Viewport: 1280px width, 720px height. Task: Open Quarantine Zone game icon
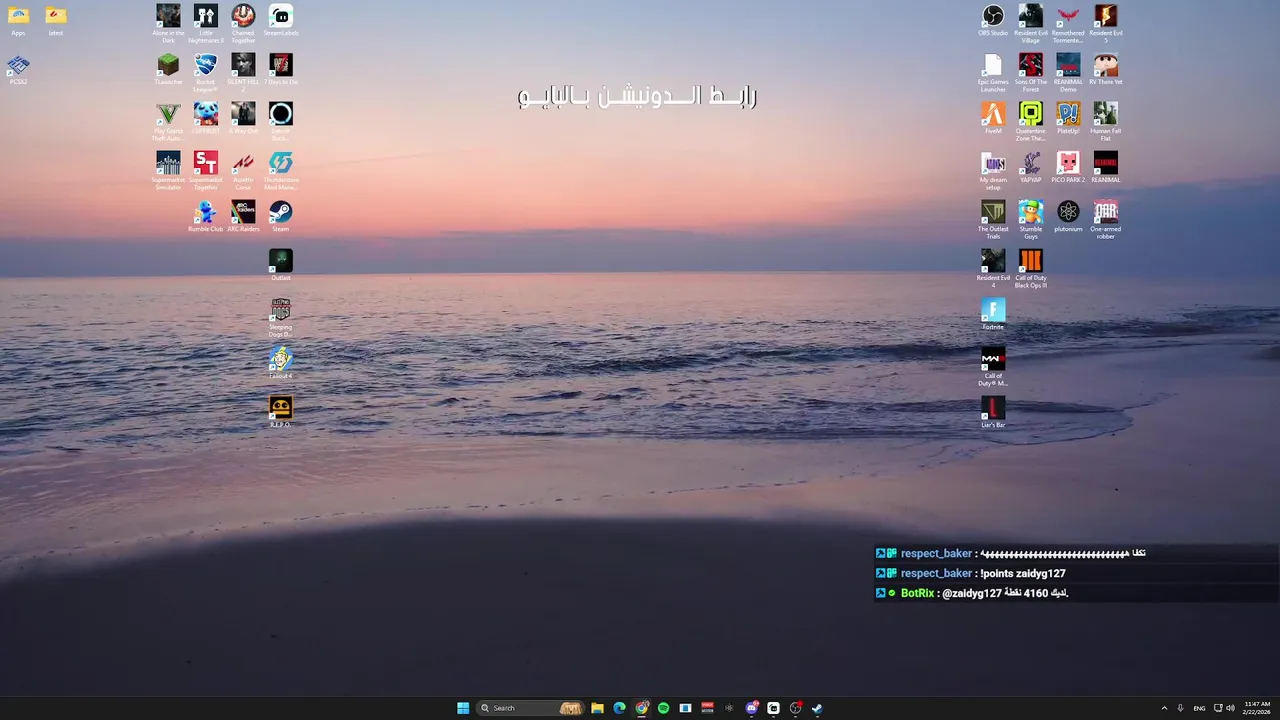[1031, 122]
